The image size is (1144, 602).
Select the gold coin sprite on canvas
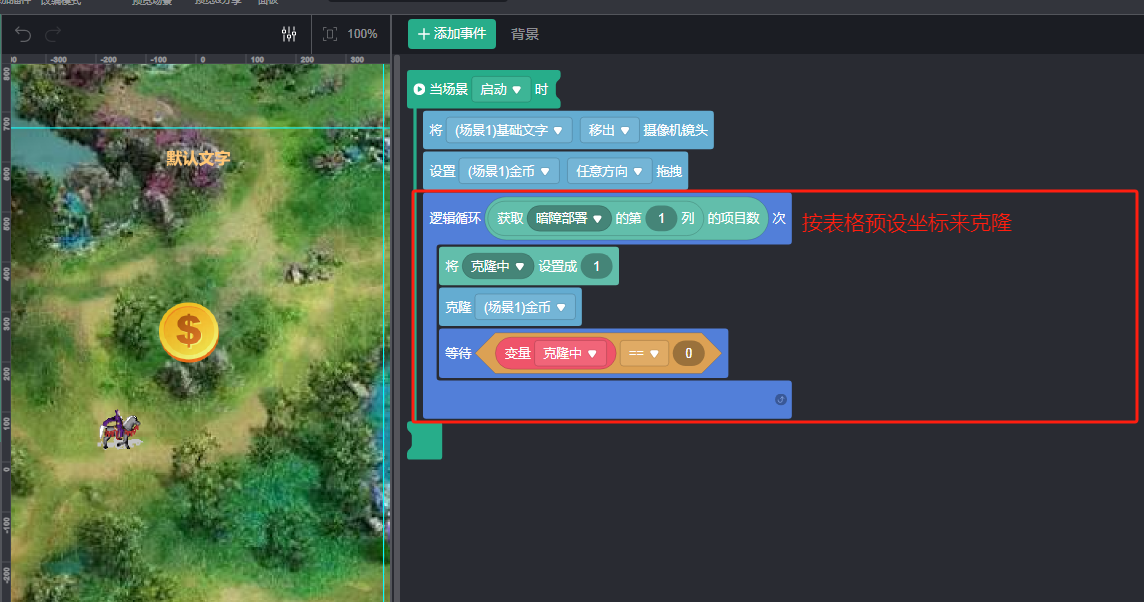(189, 332)
